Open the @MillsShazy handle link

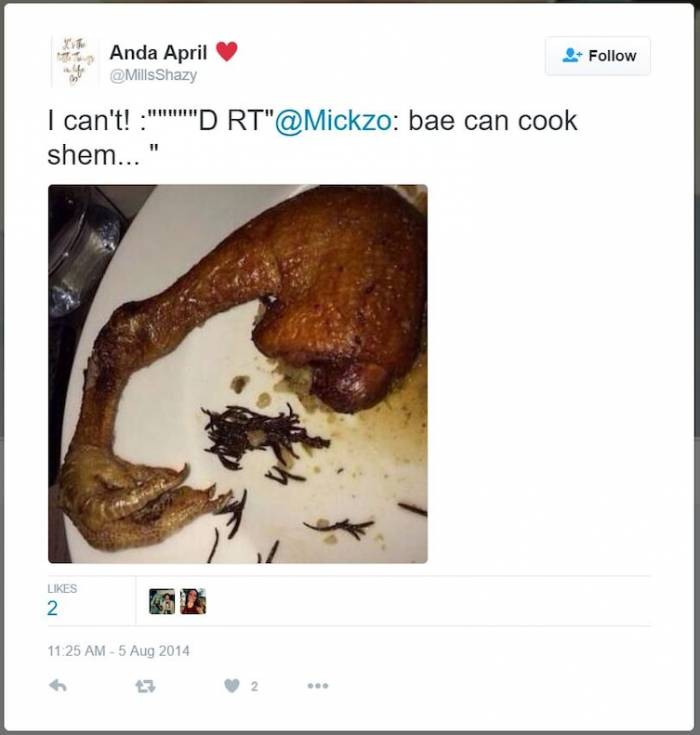153,75
